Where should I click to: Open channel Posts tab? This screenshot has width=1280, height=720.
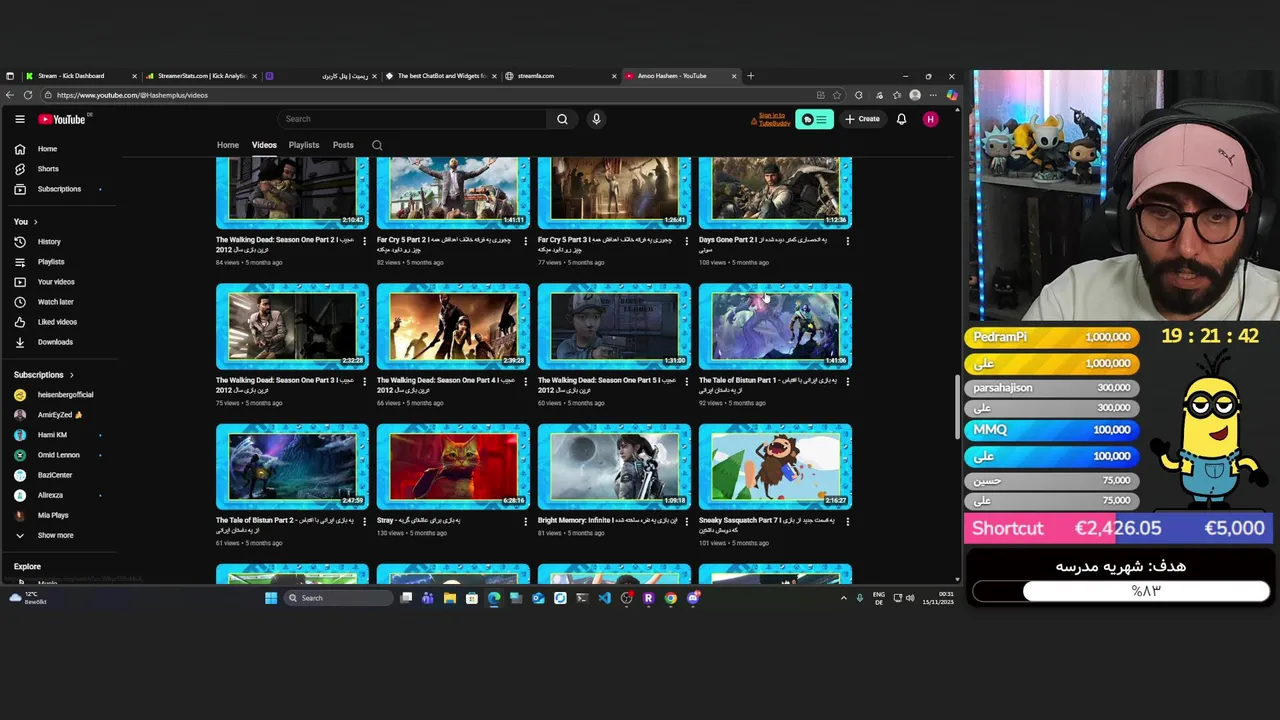[x=343, y=145]
